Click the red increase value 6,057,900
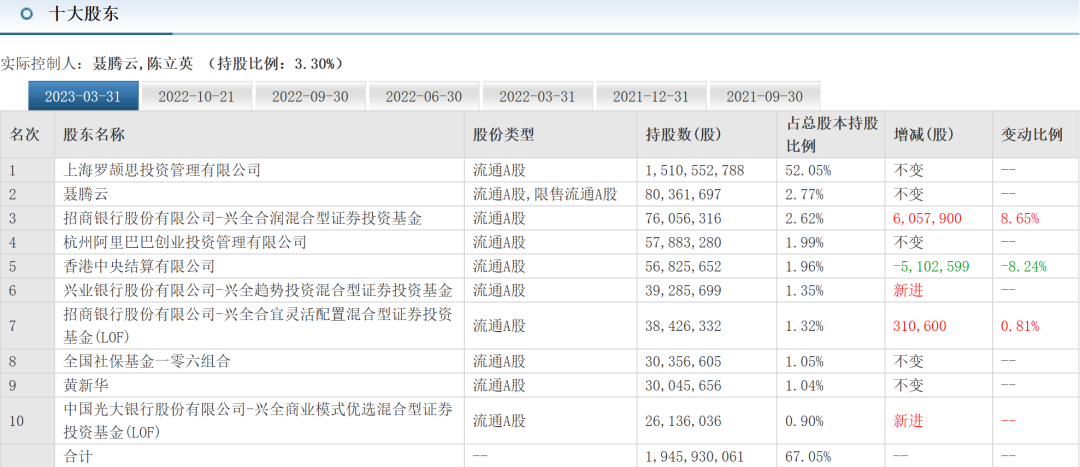 (x=927, y=218)
